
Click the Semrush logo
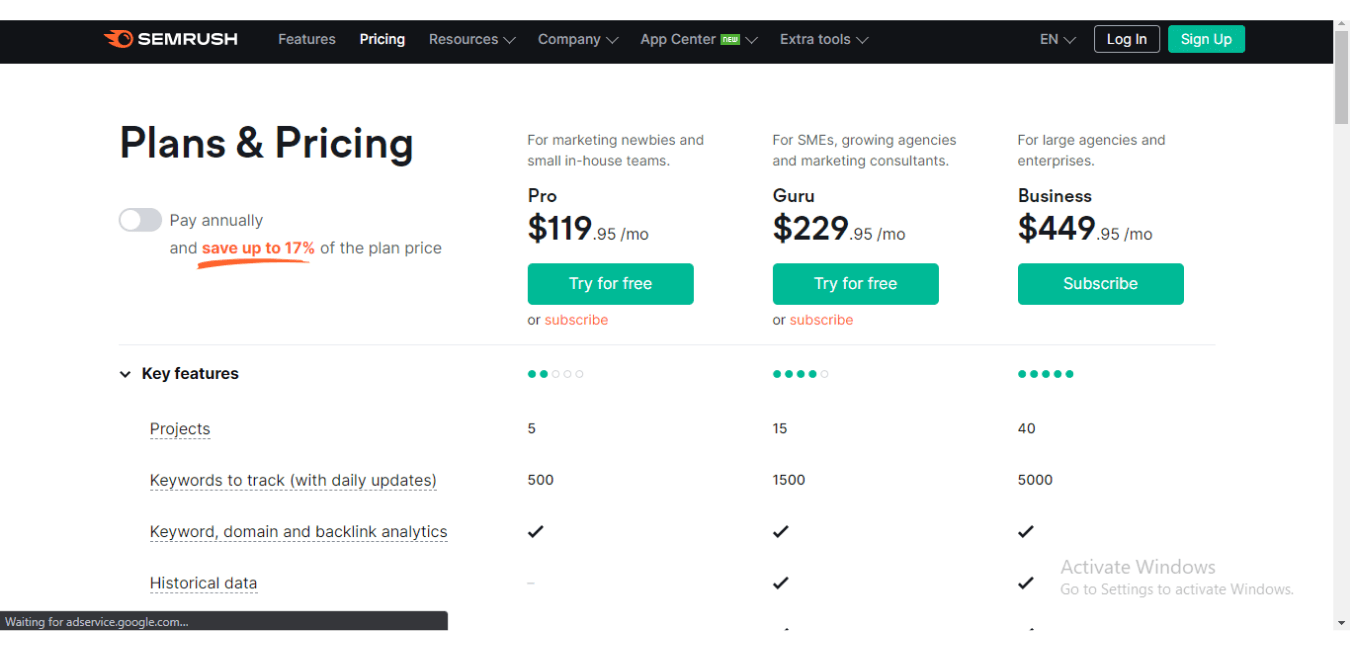[170, 39]
